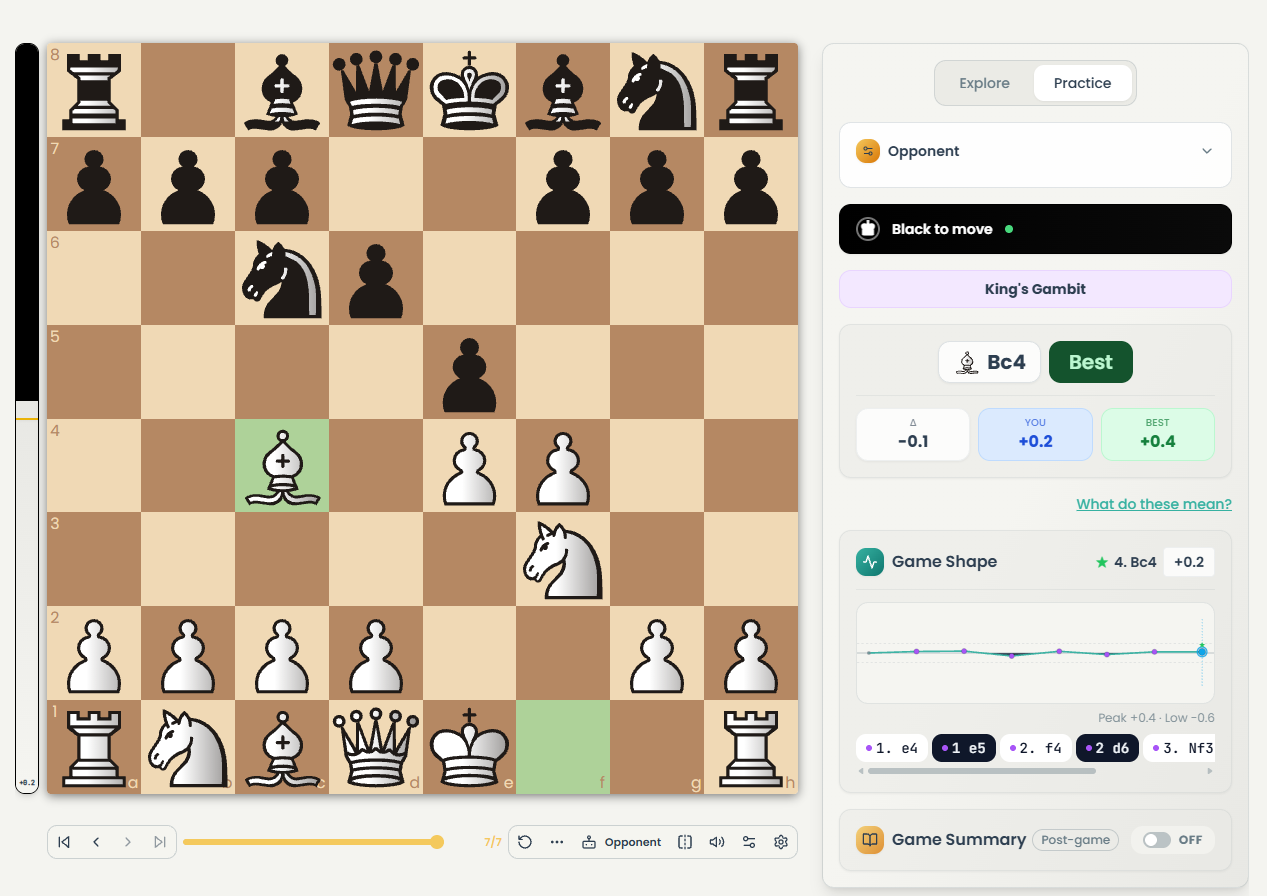Screen dimensions: 1267x896
Task: Switch to the Explore tab
Action: 984,83
